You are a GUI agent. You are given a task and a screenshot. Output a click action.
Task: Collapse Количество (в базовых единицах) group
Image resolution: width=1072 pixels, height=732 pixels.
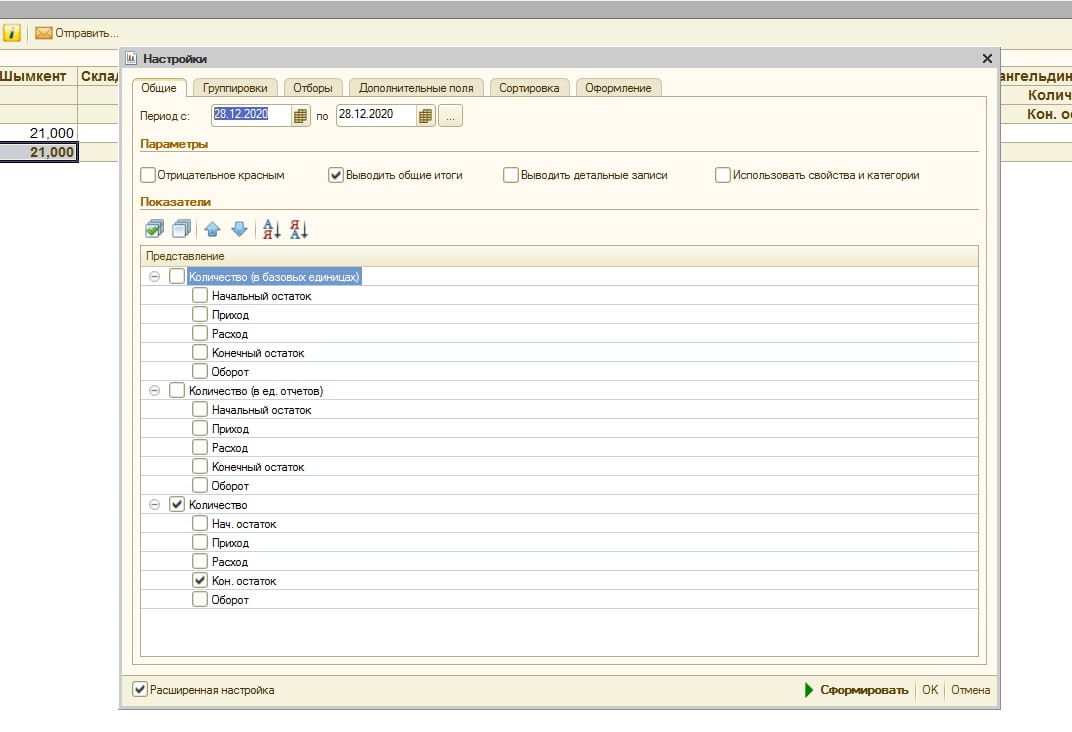click(x=155, y=277)
